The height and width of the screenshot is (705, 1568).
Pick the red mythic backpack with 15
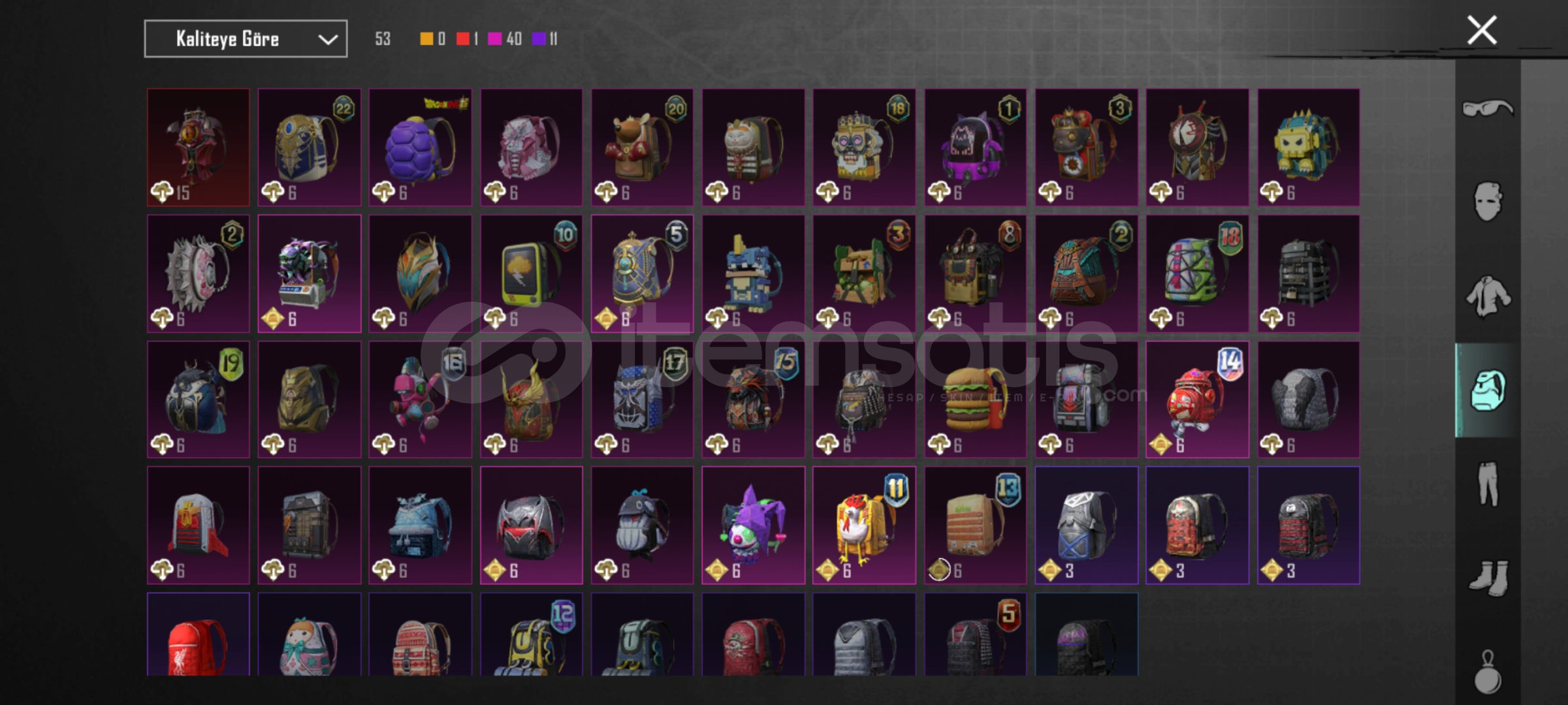198,148
